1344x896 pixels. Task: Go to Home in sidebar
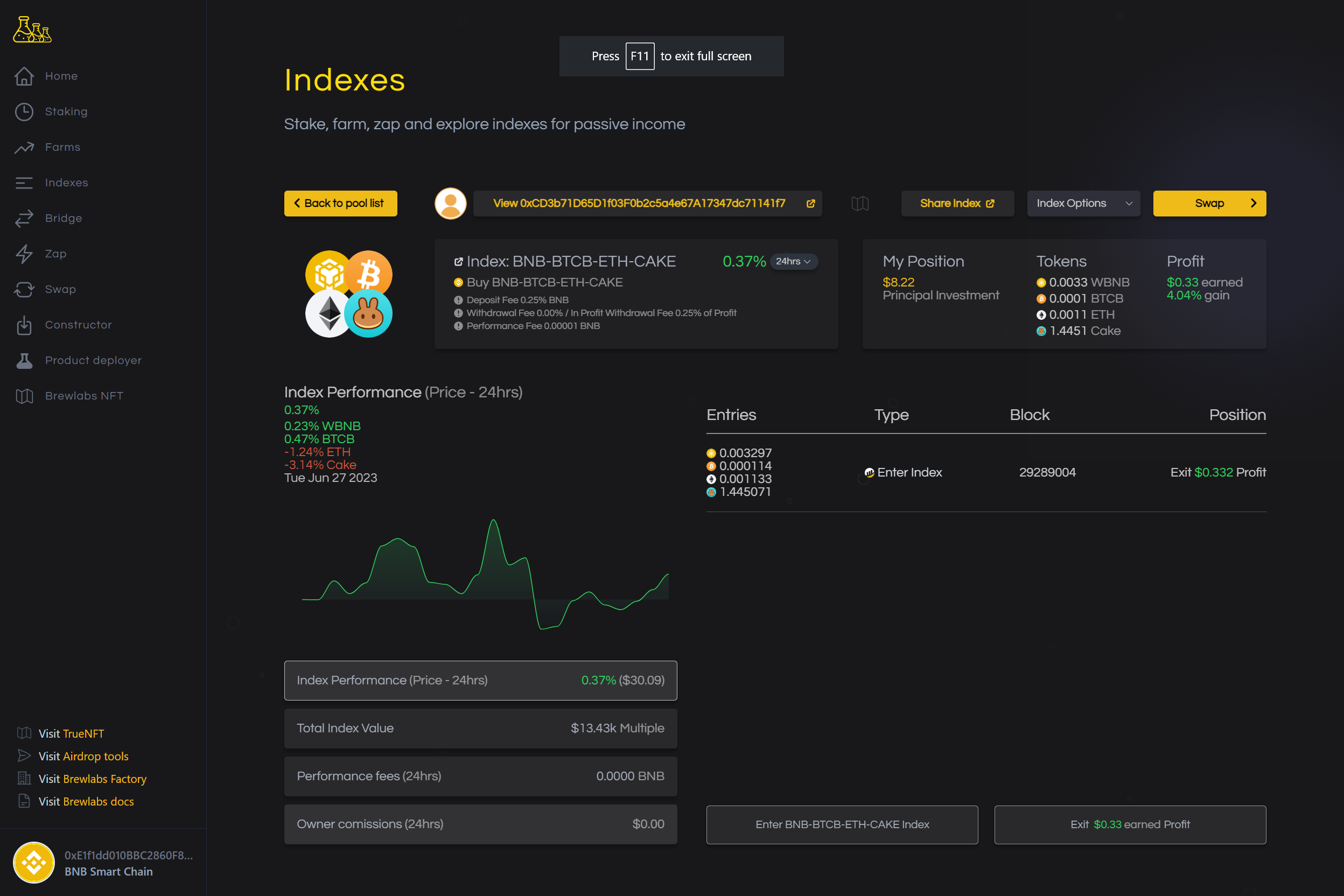[61, 76]
